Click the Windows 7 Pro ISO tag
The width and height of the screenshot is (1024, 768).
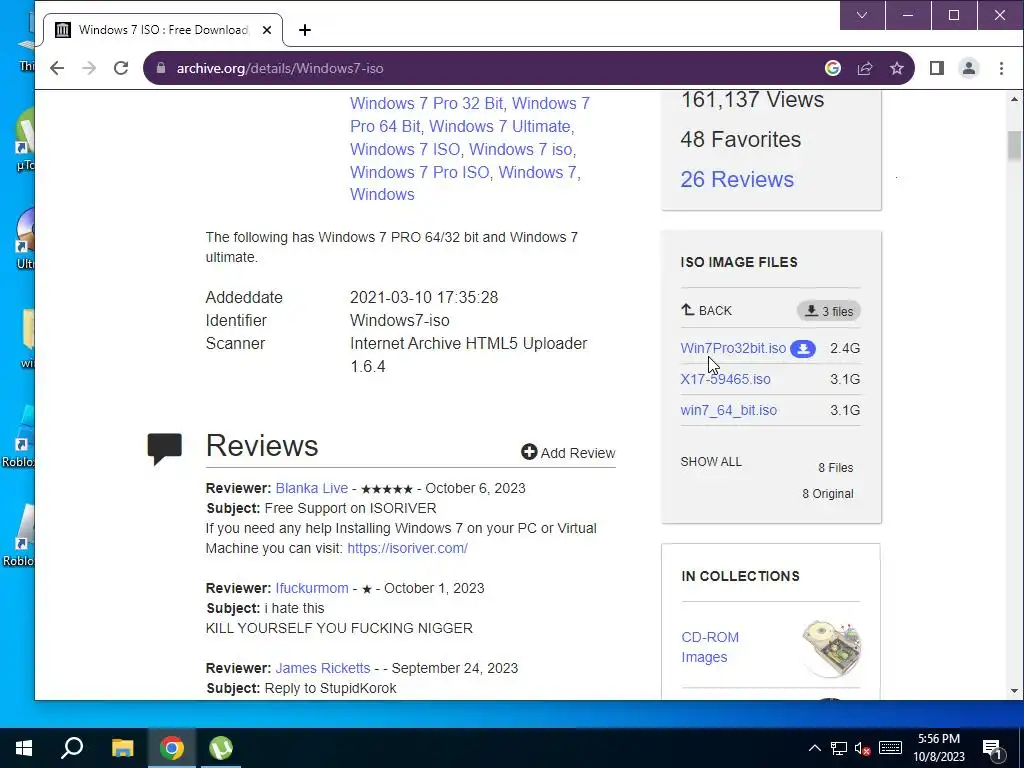point(419,172)
